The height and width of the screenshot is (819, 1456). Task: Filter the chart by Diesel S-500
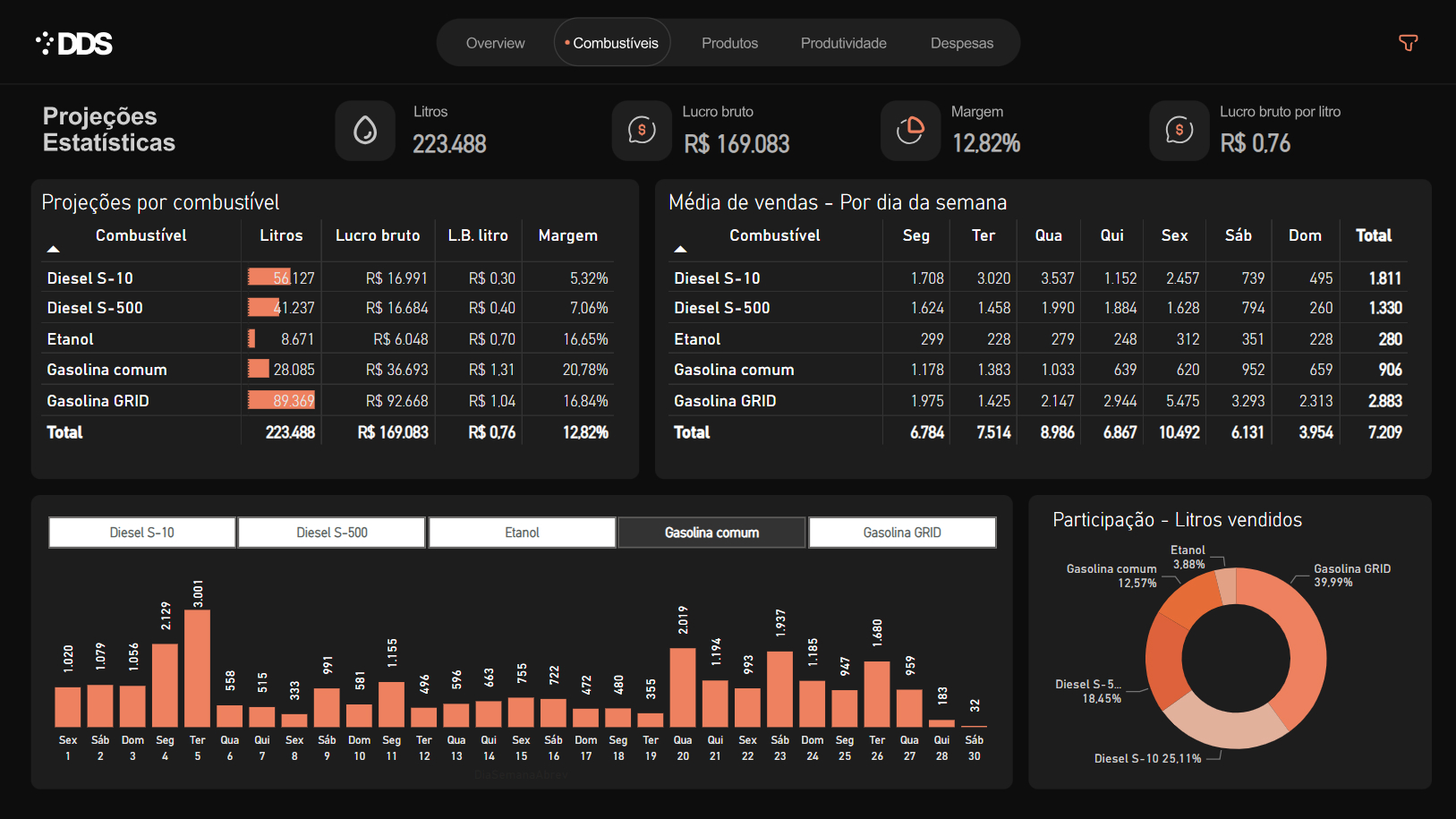[332, 533]
